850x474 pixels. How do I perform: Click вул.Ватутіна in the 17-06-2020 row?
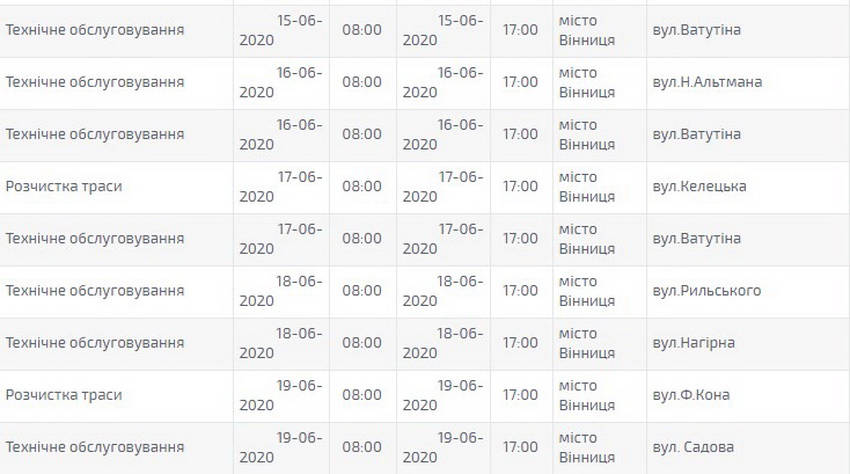click(x=696, y=239)
